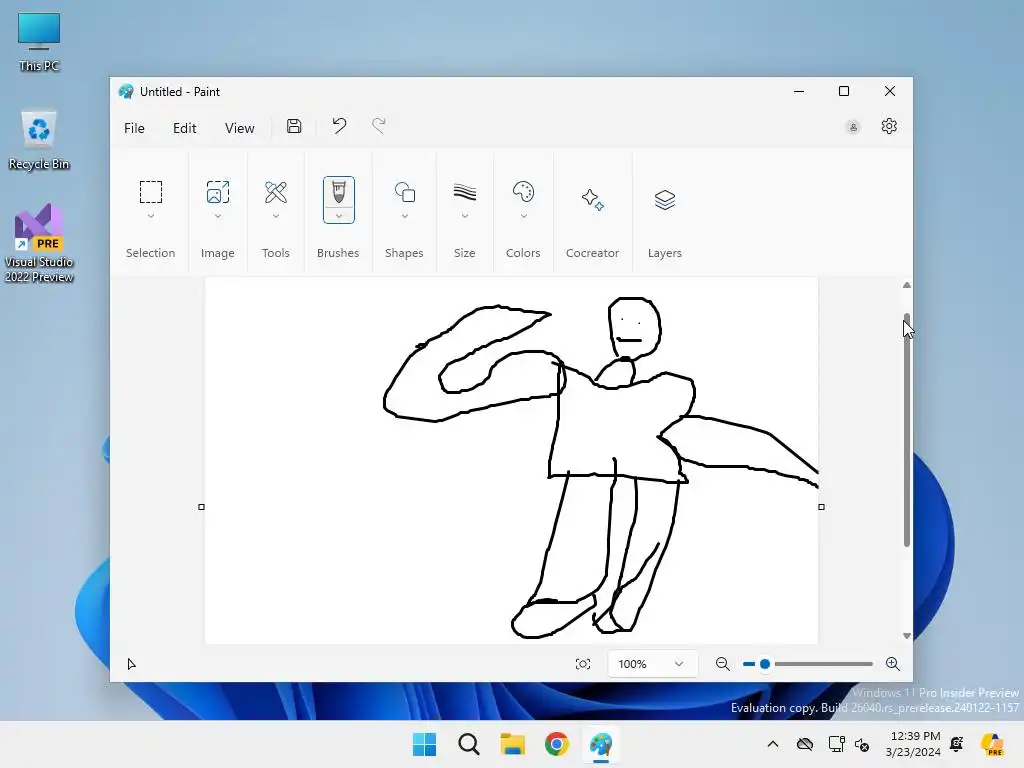Open the Windows Start menu
Viewport: 1024px width, 768px height.
pyautogui.click(x=424, y=744)
